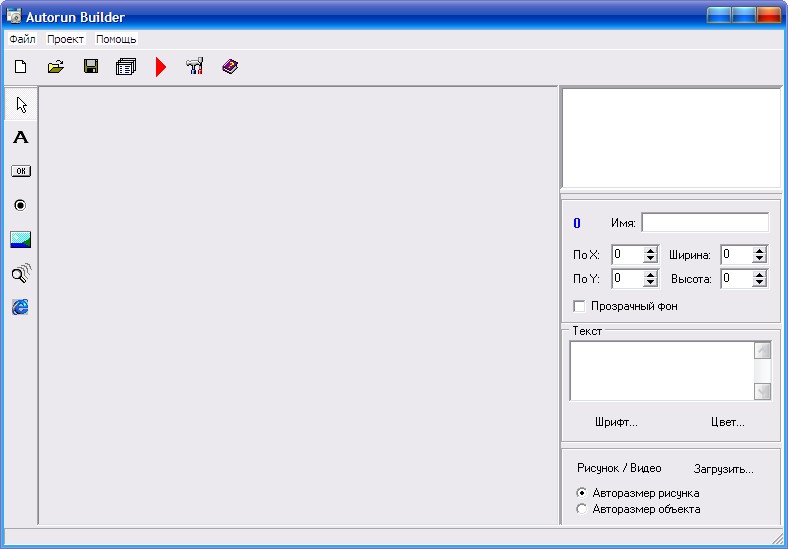Click the Ширина number field
This screenshot has height=549, width=788.
pyautogui.click(x=737, y=254)
